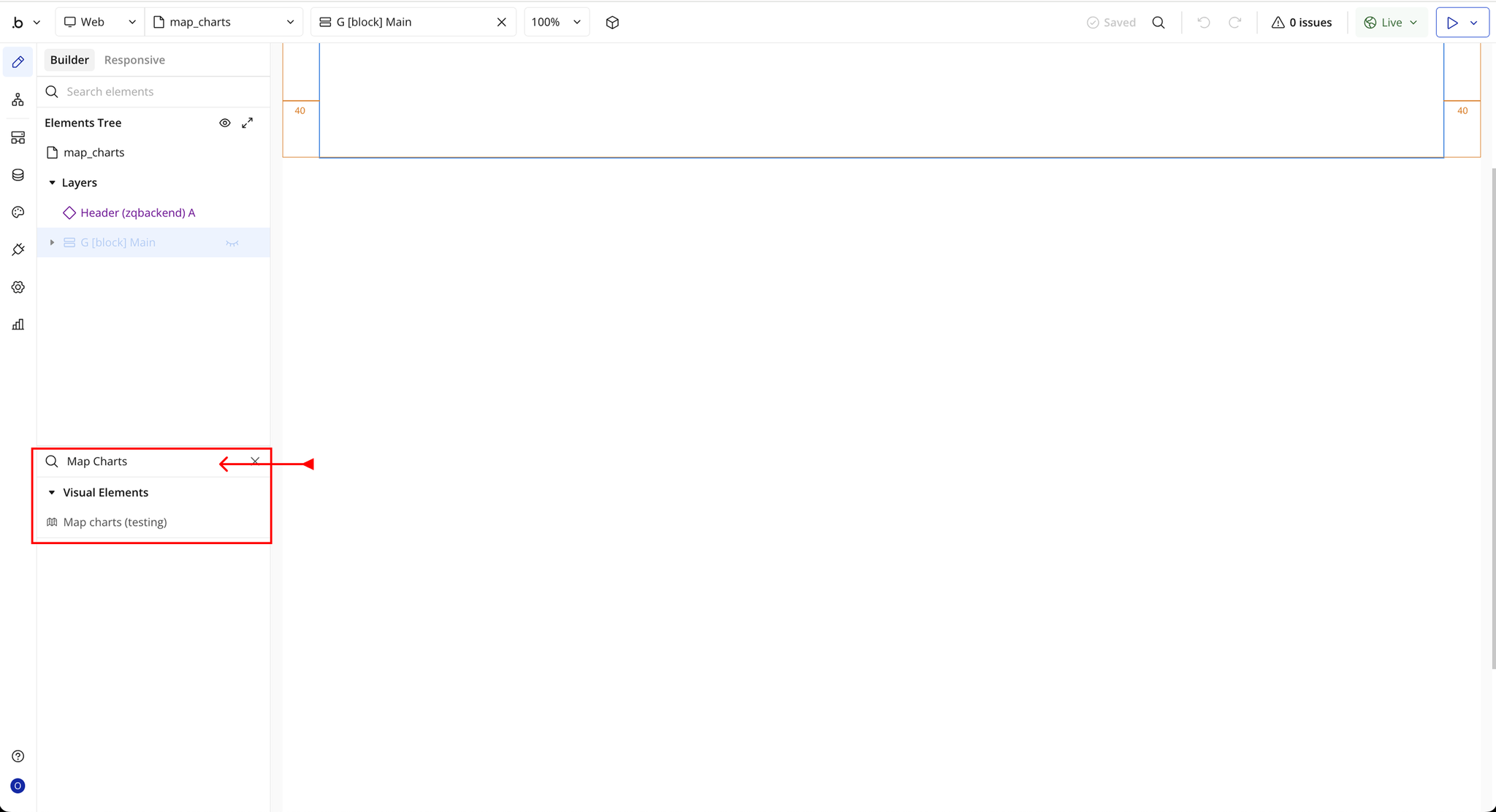Open the Logs chart icon in sidebar
The height and width of the screenshot is (812, 1496).
pyautogui.click(x=18, y=325)
